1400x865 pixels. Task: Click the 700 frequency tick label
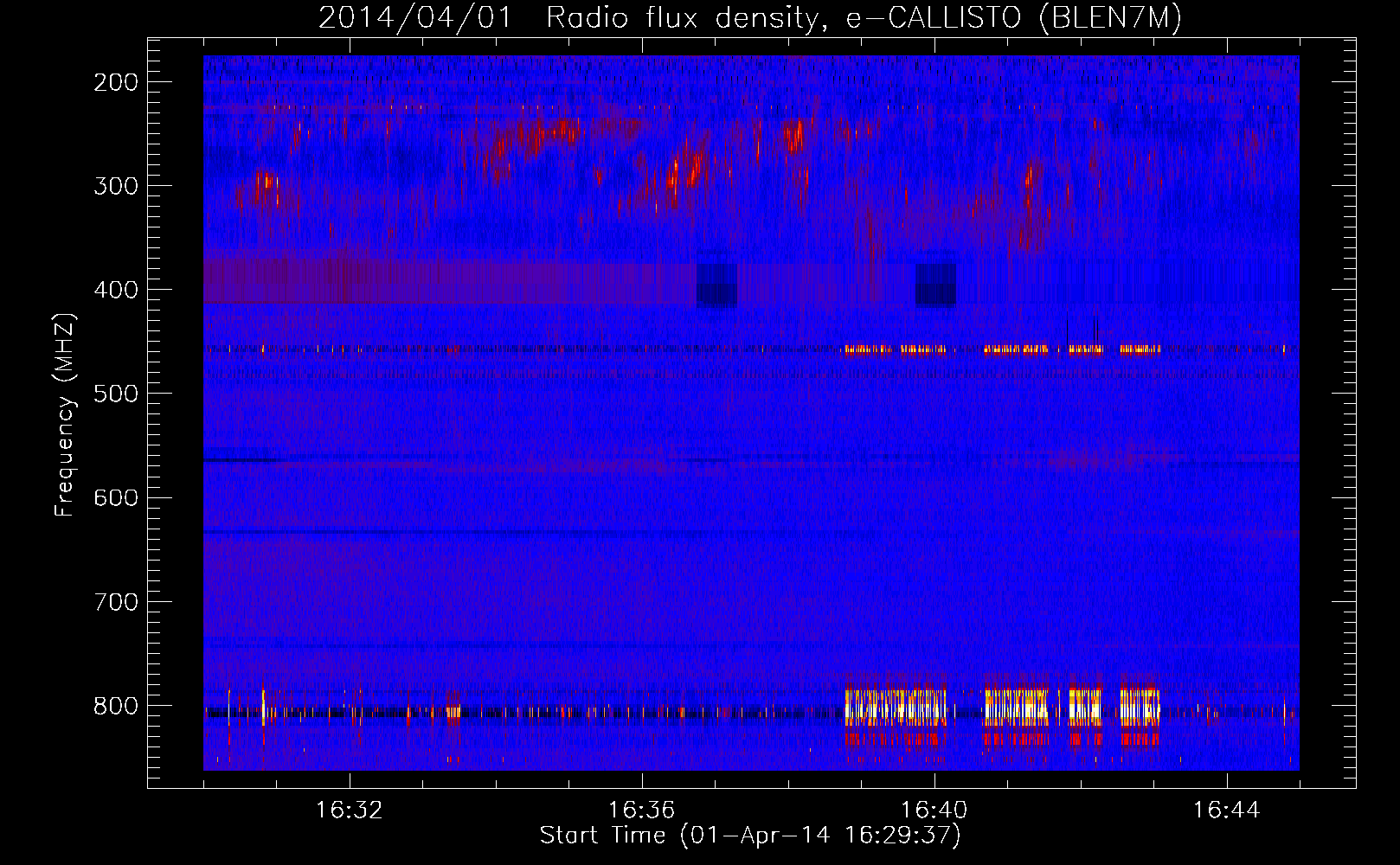click(116, 602)
